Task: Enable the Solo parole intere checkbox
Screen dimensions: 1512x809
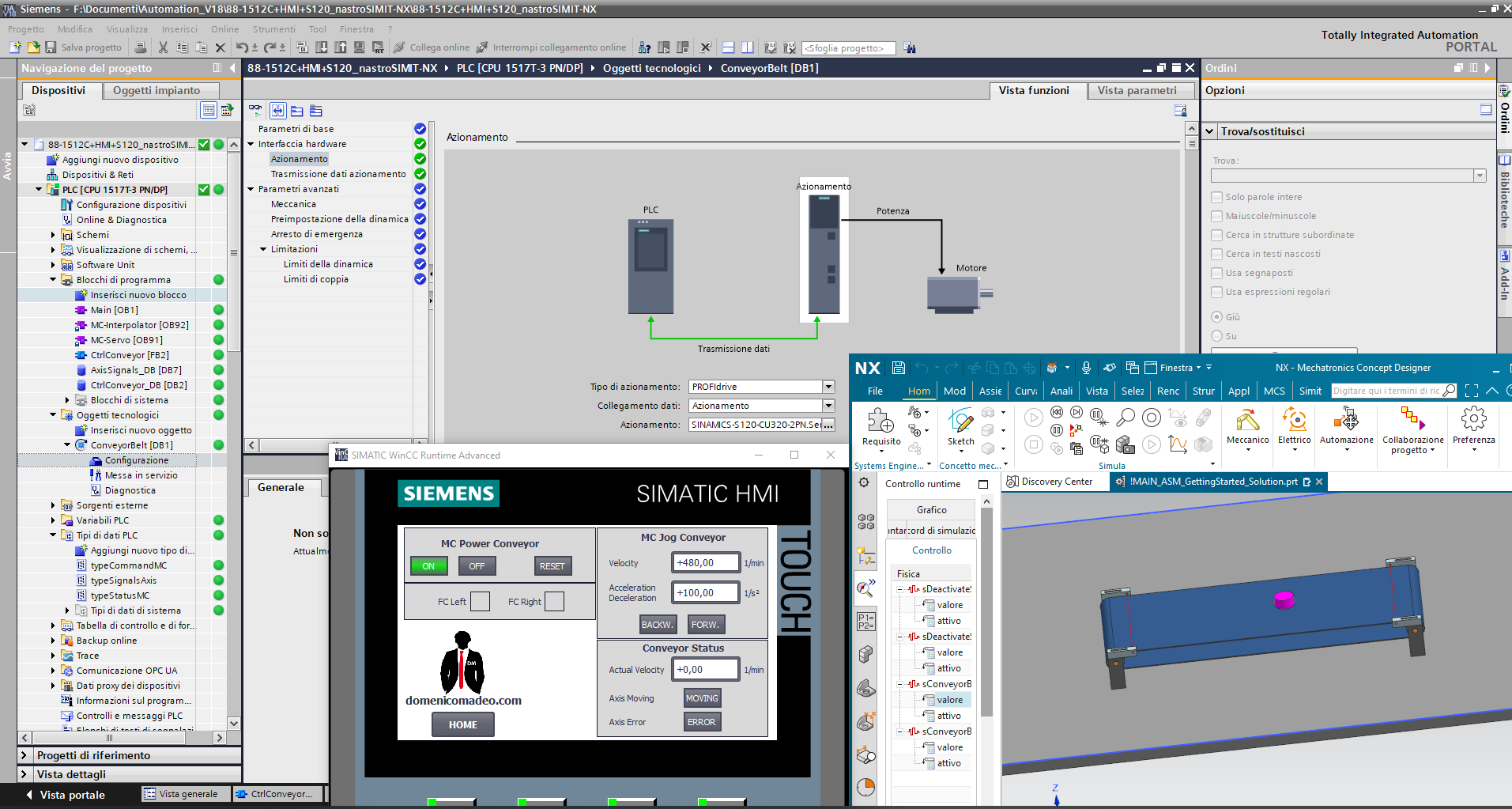Action: point(1216,196)
